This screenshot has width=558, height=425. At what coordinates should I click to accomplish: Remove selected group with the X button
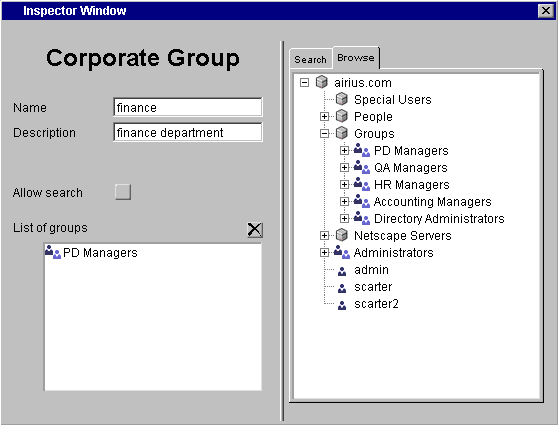(x=255, y=230)
